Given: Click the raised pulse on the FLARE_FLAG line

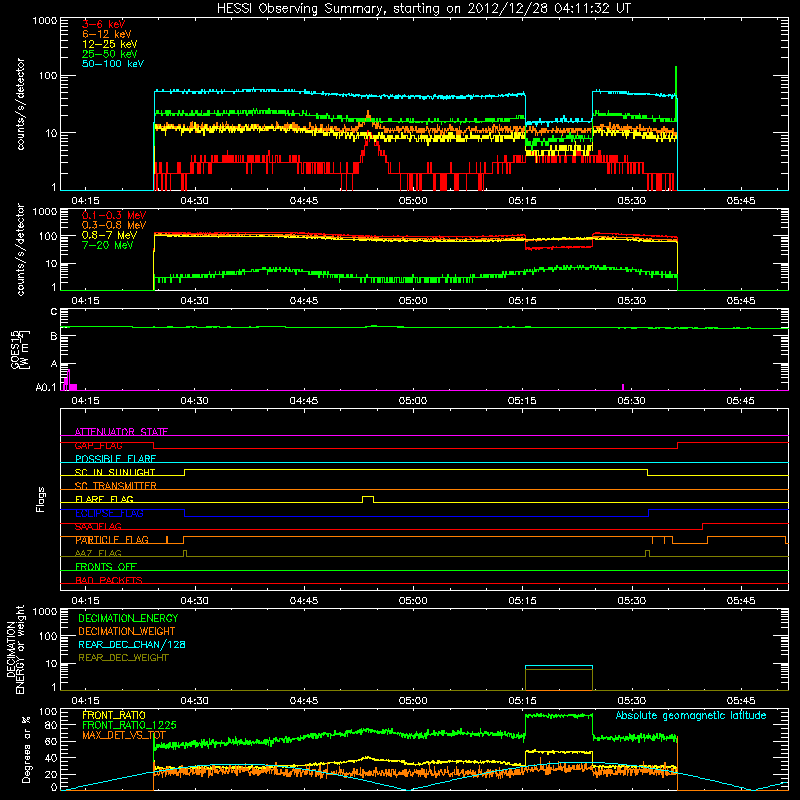Looking at the screenshot, I should coord(368,498).
